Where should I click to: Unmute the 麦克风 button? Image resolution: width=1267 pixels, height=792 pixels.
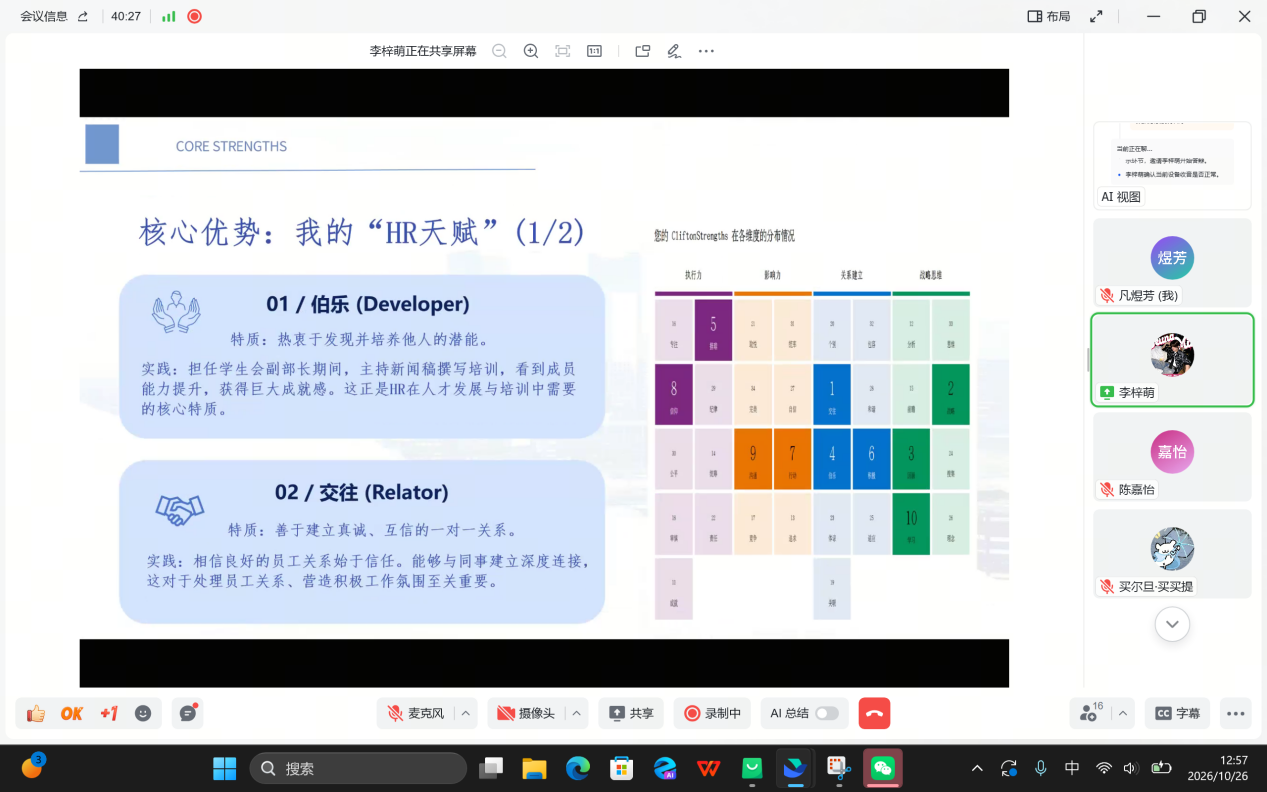(416, 713)
